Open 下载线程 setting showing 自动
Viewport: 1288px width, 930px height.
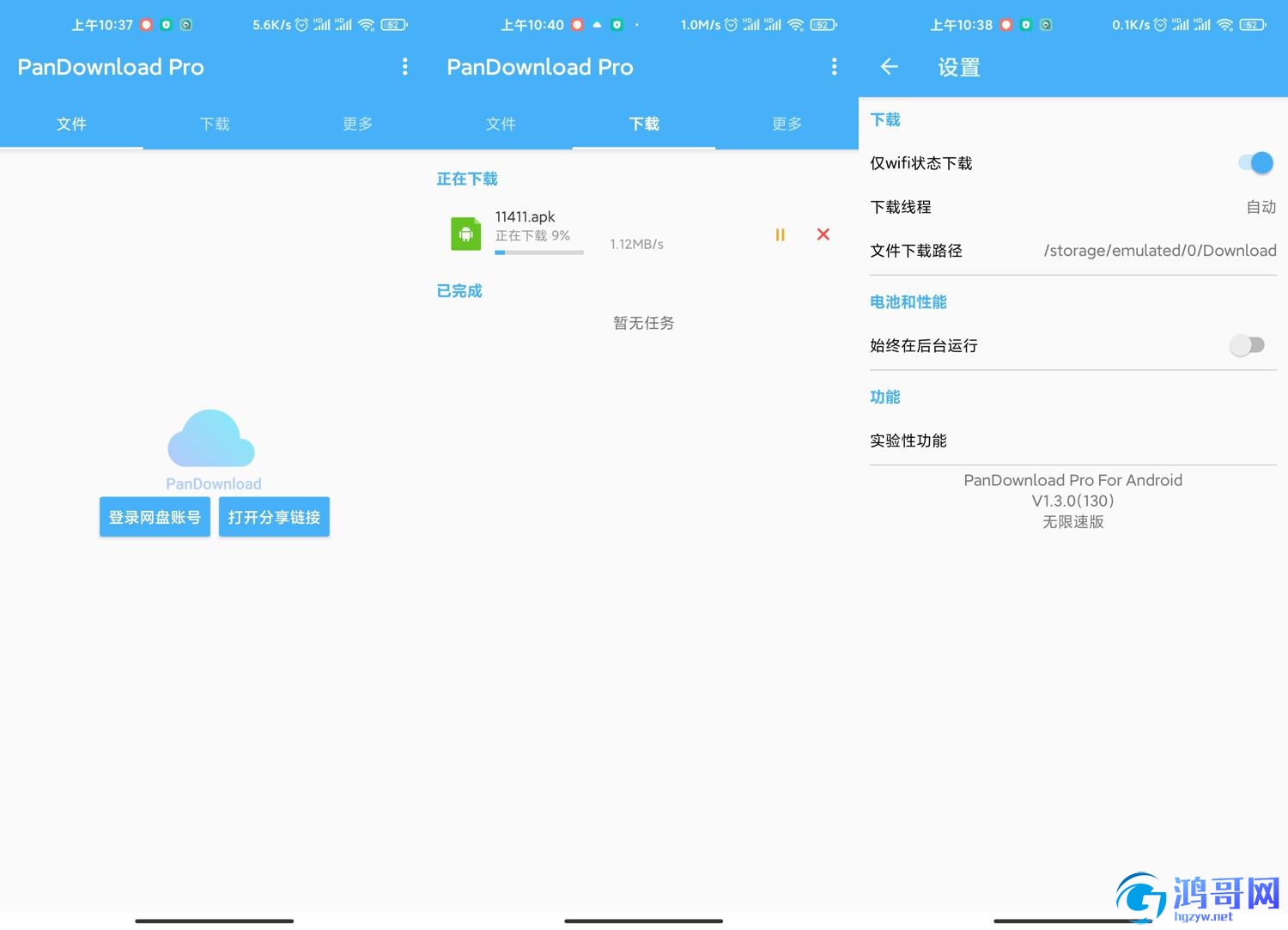(1072, 207)
